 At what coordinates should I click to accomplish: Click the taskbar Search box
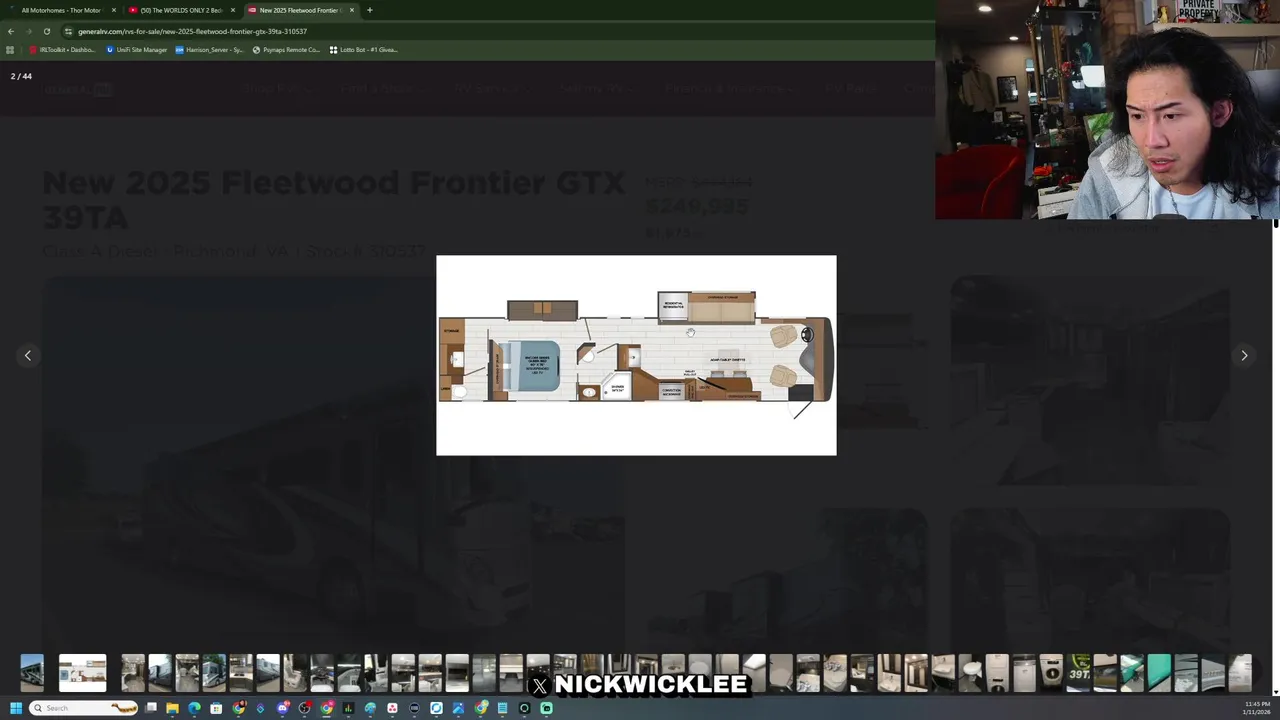tap(84, 708)
